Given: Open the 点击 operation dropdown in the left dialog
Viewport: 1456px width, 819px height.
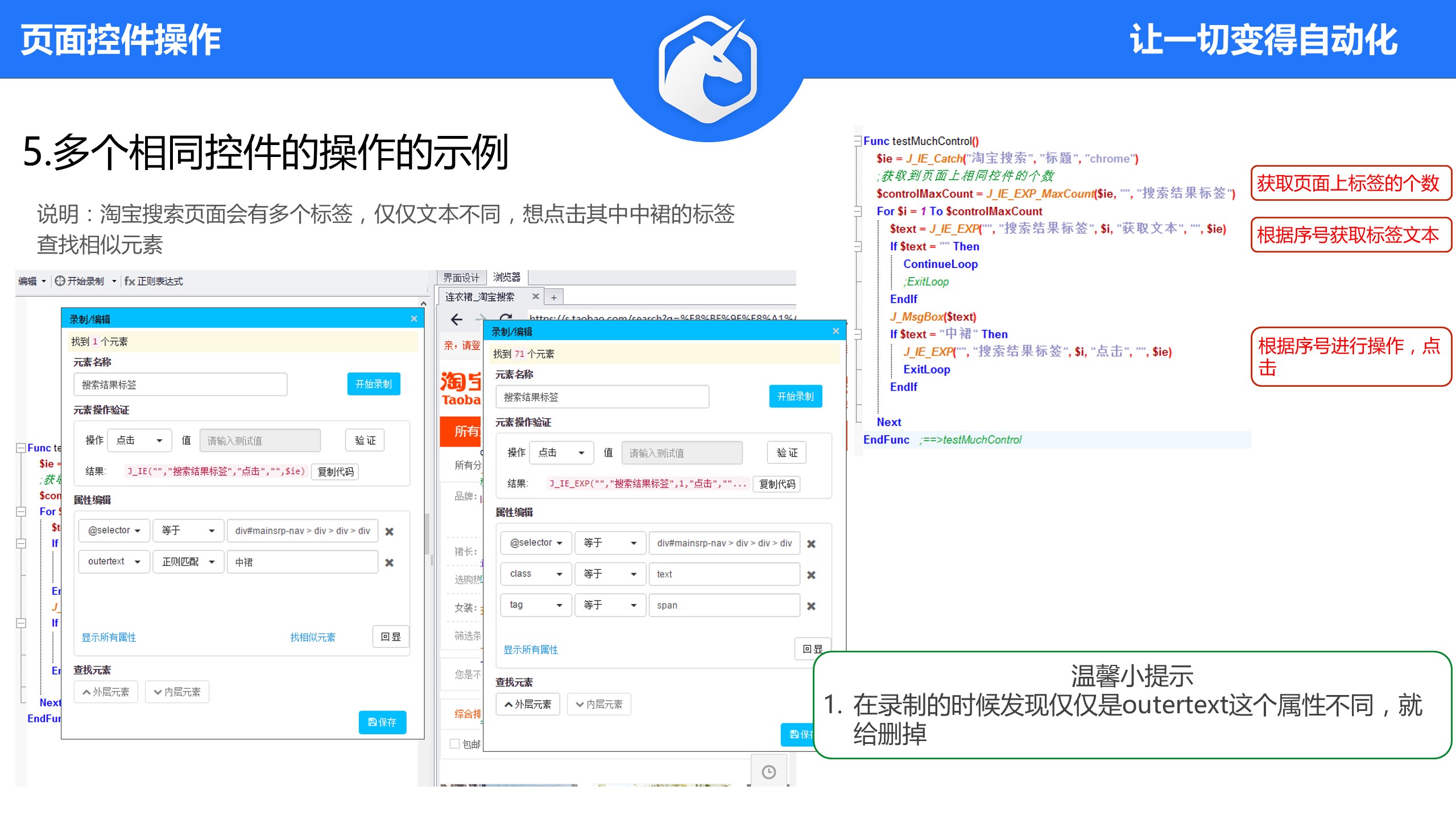Looking at the screenshot, I should (139, 440).
